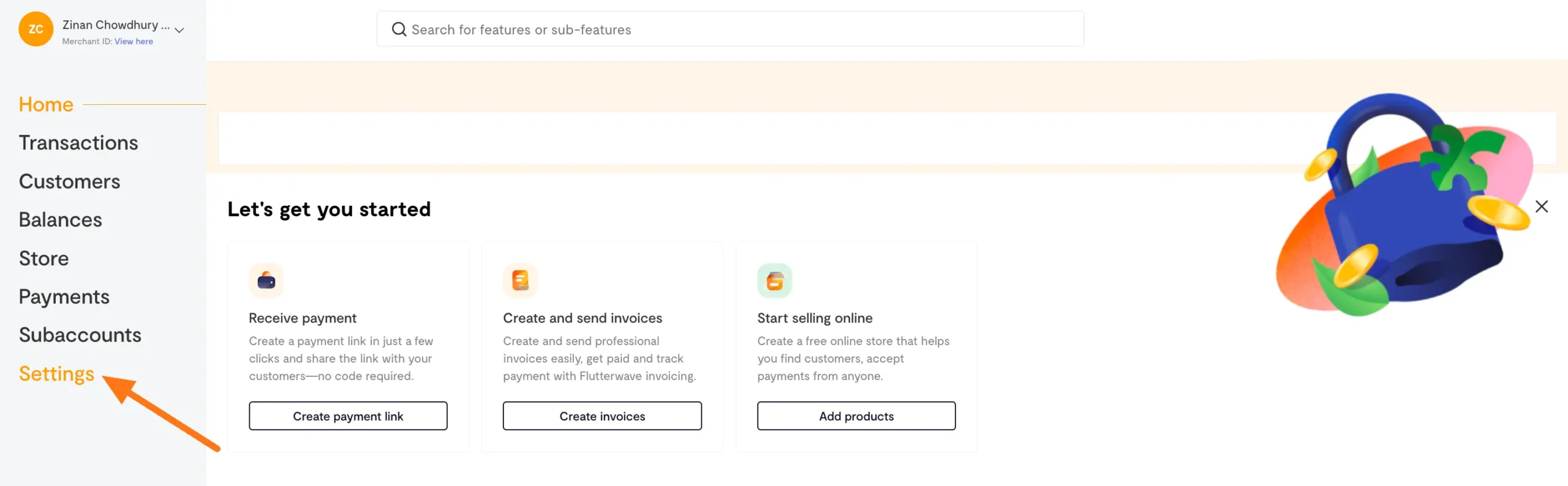Open Transactions in sidebar

[78, 143]
